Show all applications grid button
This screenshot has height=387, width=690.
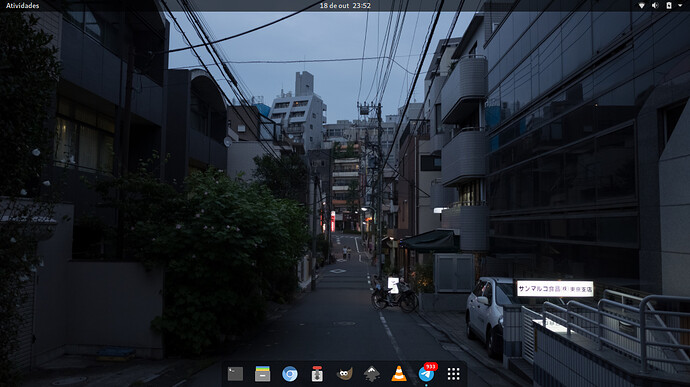click(453, 374)
